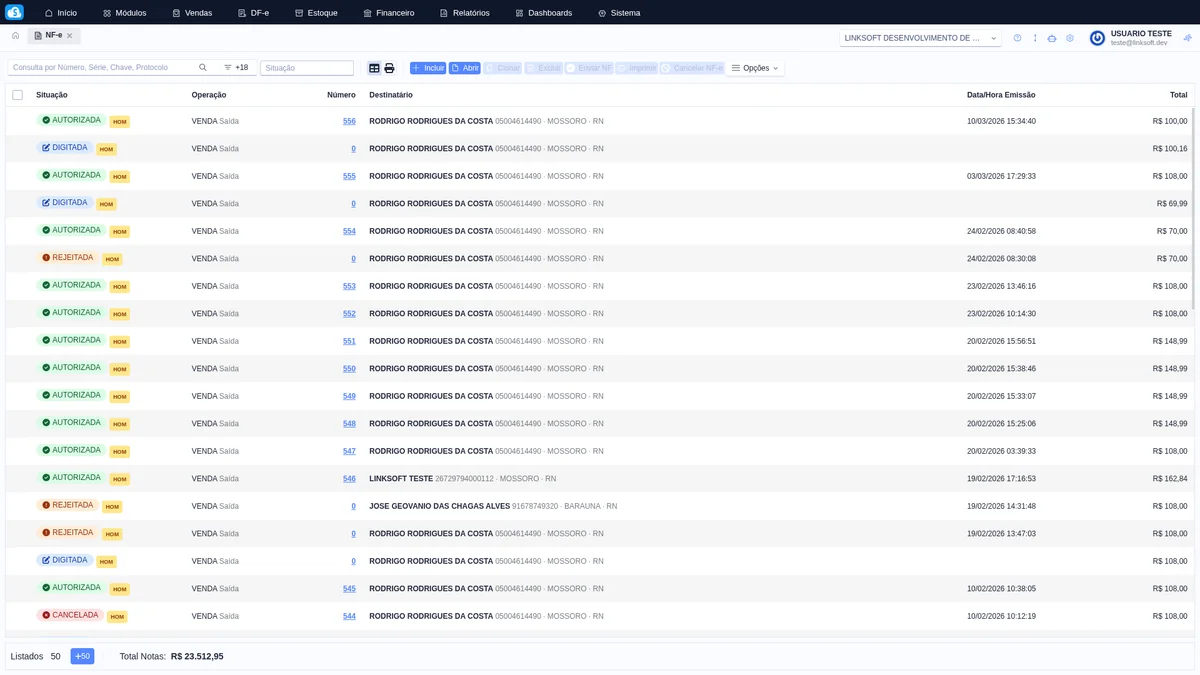Image resolution: width=1200 pixels, height=675 pixels.
Task: Open the Financeiro menu
Action: pyautogui.click(x=388, y=13)
